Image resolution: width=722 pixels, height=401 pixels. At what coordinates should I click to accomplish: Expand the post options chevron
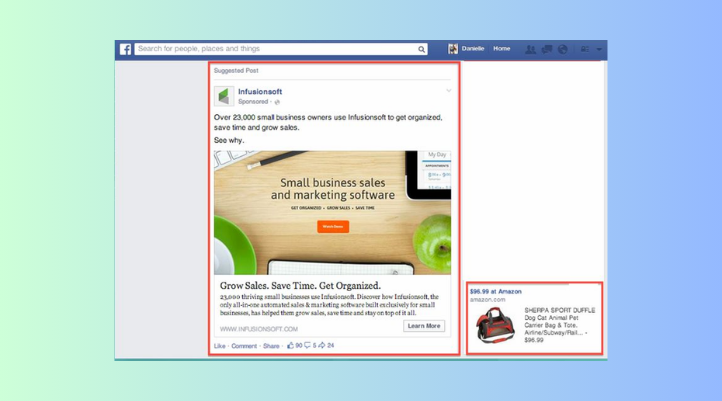tap(448, 91)
